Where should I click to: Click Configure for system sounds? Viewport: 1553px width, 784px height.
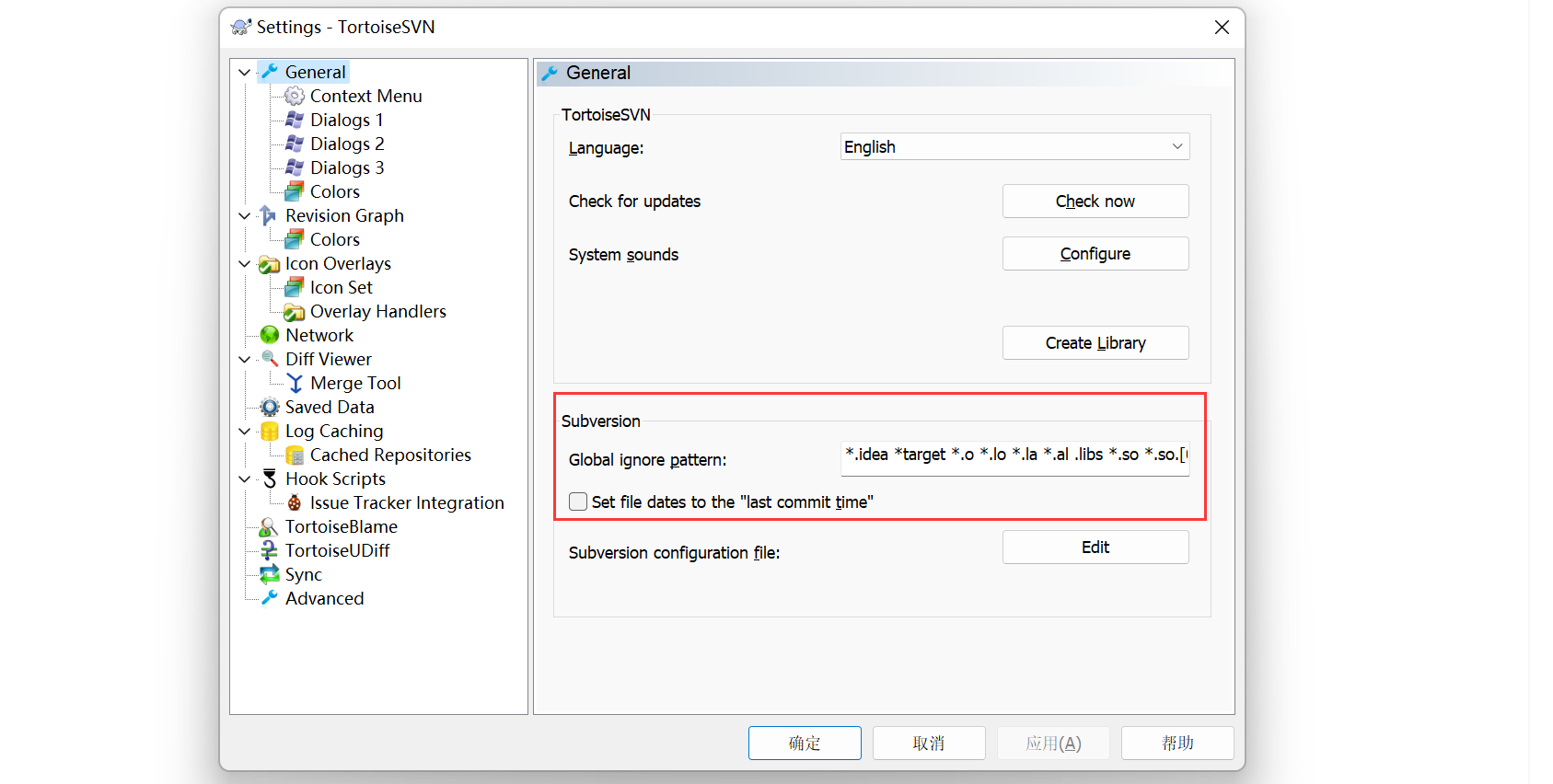1095,254
